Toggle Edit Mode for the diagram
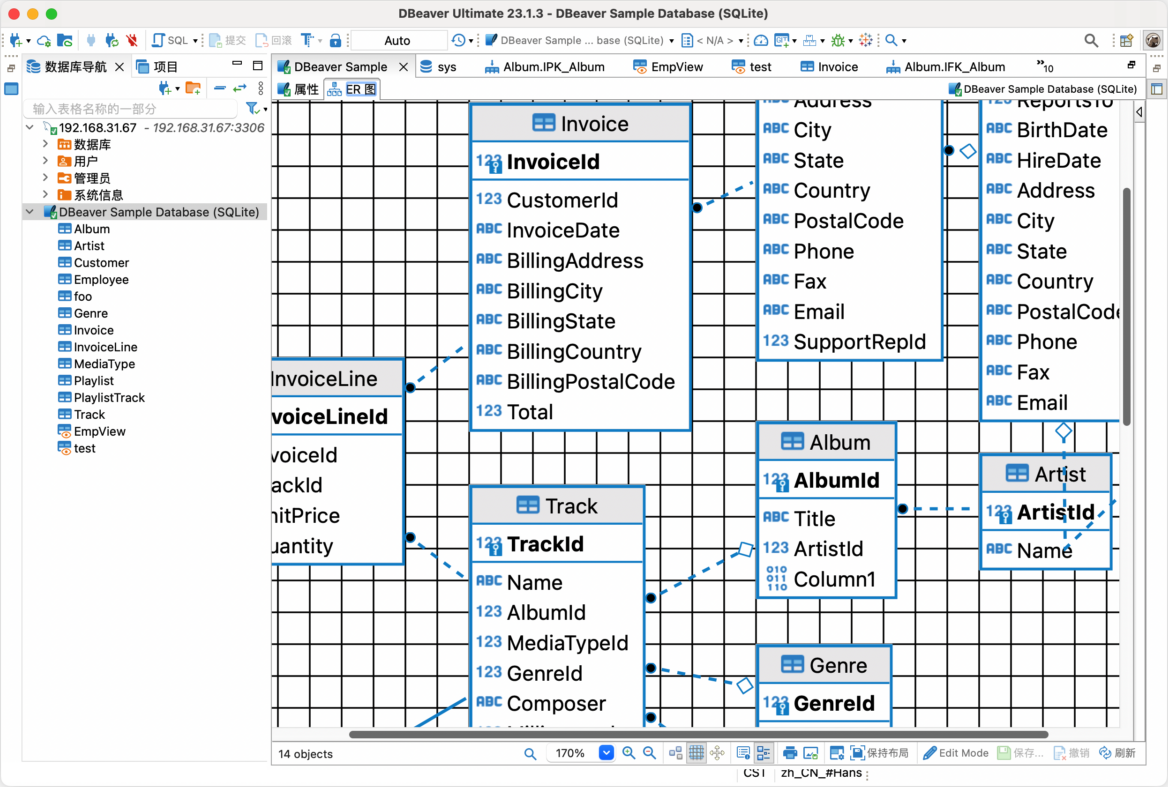The width and height of the screenshot is (1168, 787). [956, 753]
